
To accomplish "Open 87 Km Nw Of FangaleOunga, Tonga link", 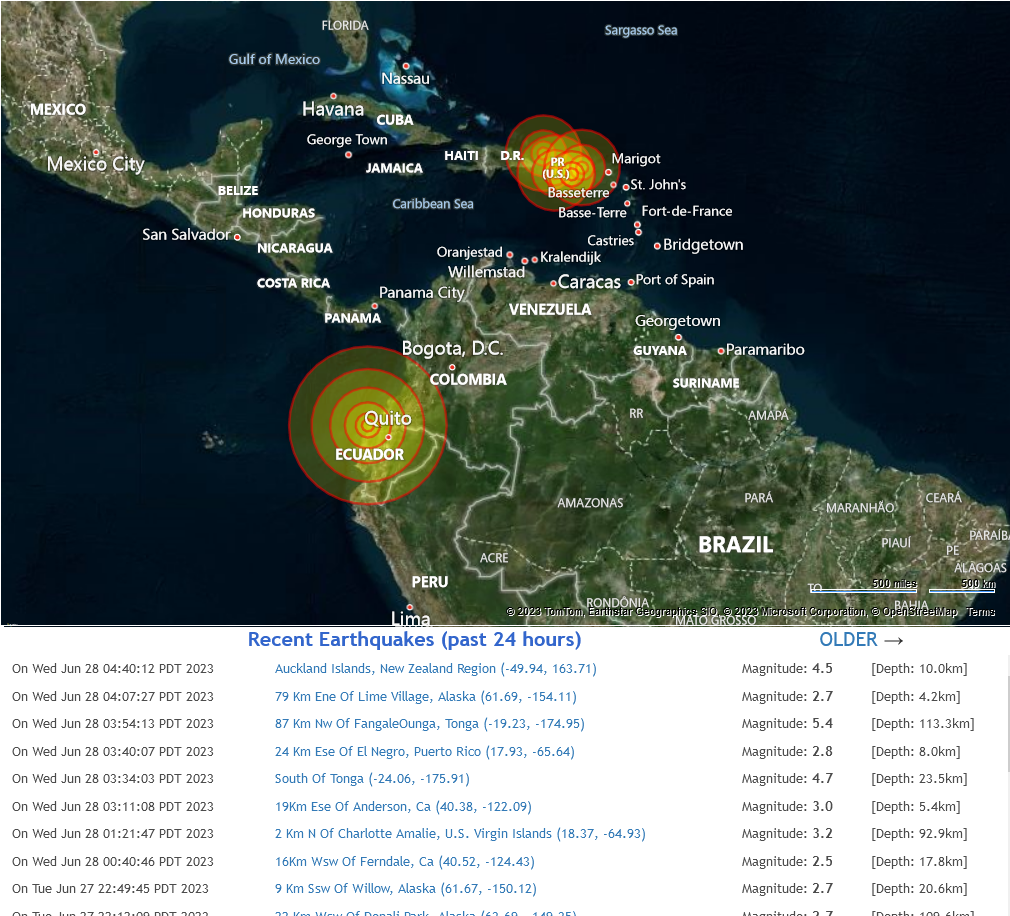I will pyautogui.click(x=430, y=723).
